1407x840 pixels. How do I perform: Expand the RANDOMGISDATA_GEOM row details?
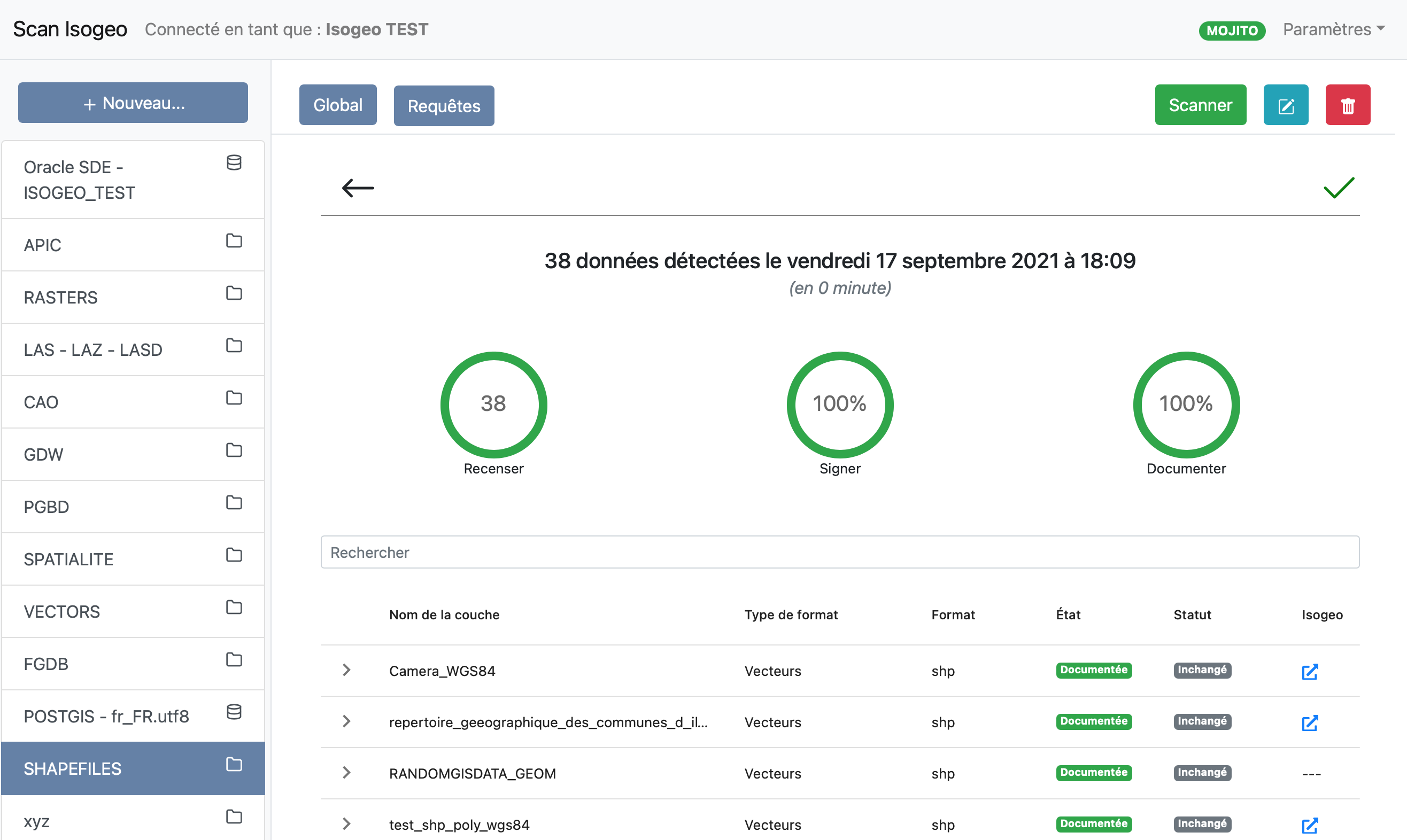click(x=346, y=773)
